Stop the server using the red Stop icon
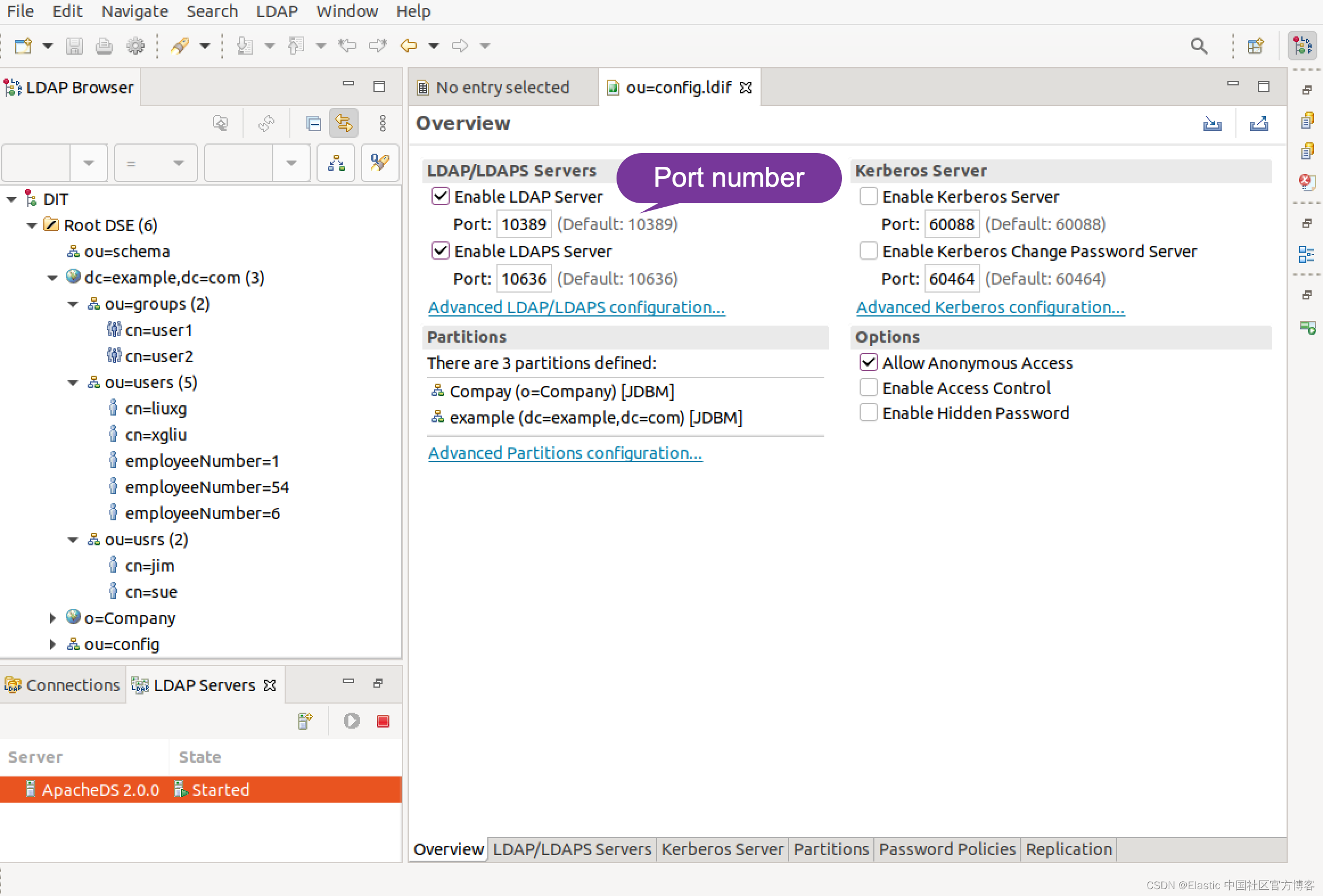This screenshot has width=1323, height=896. (382, 721)
